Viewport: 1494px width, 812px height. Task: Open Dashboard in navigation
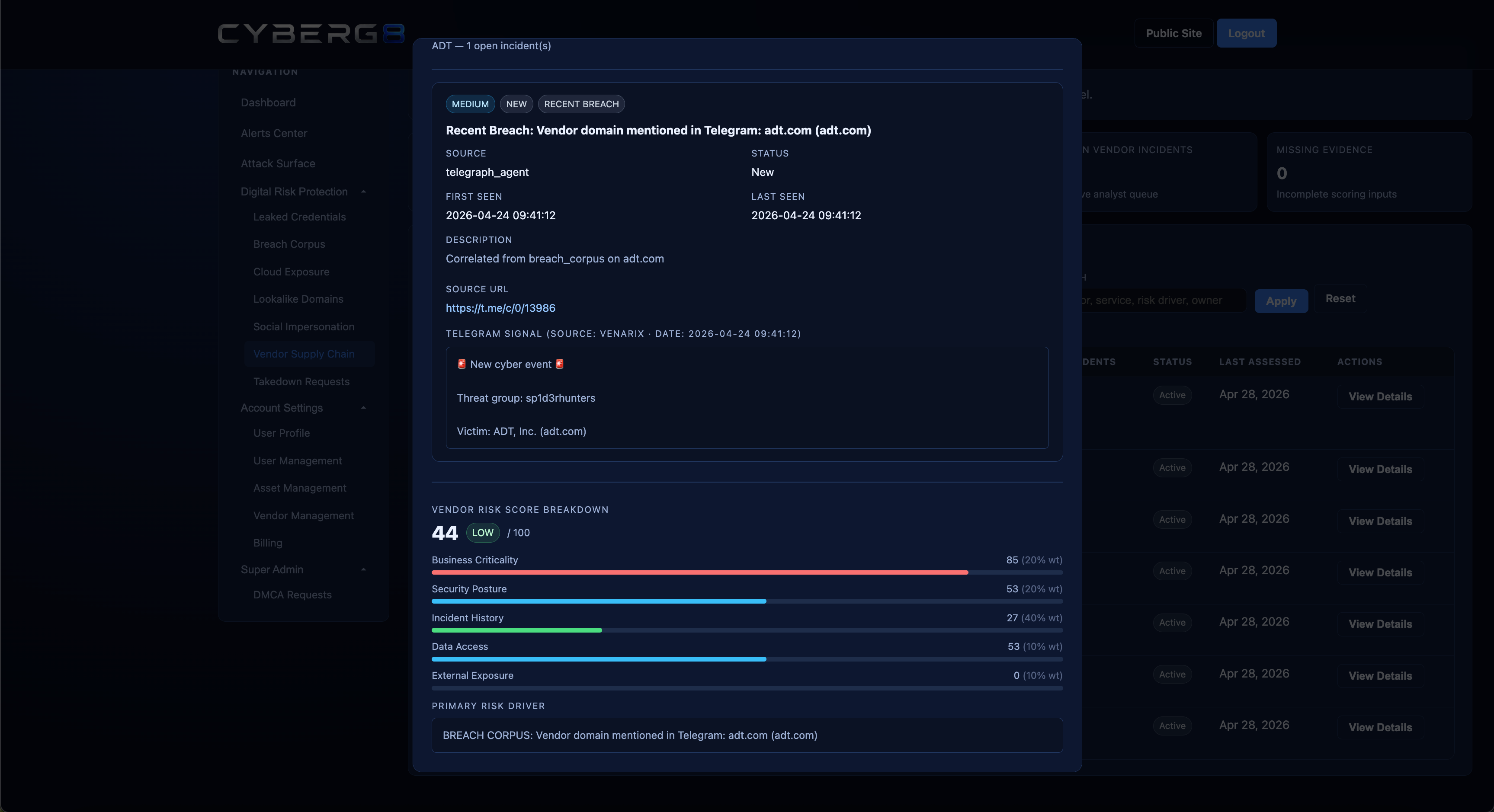coord(268,102)
